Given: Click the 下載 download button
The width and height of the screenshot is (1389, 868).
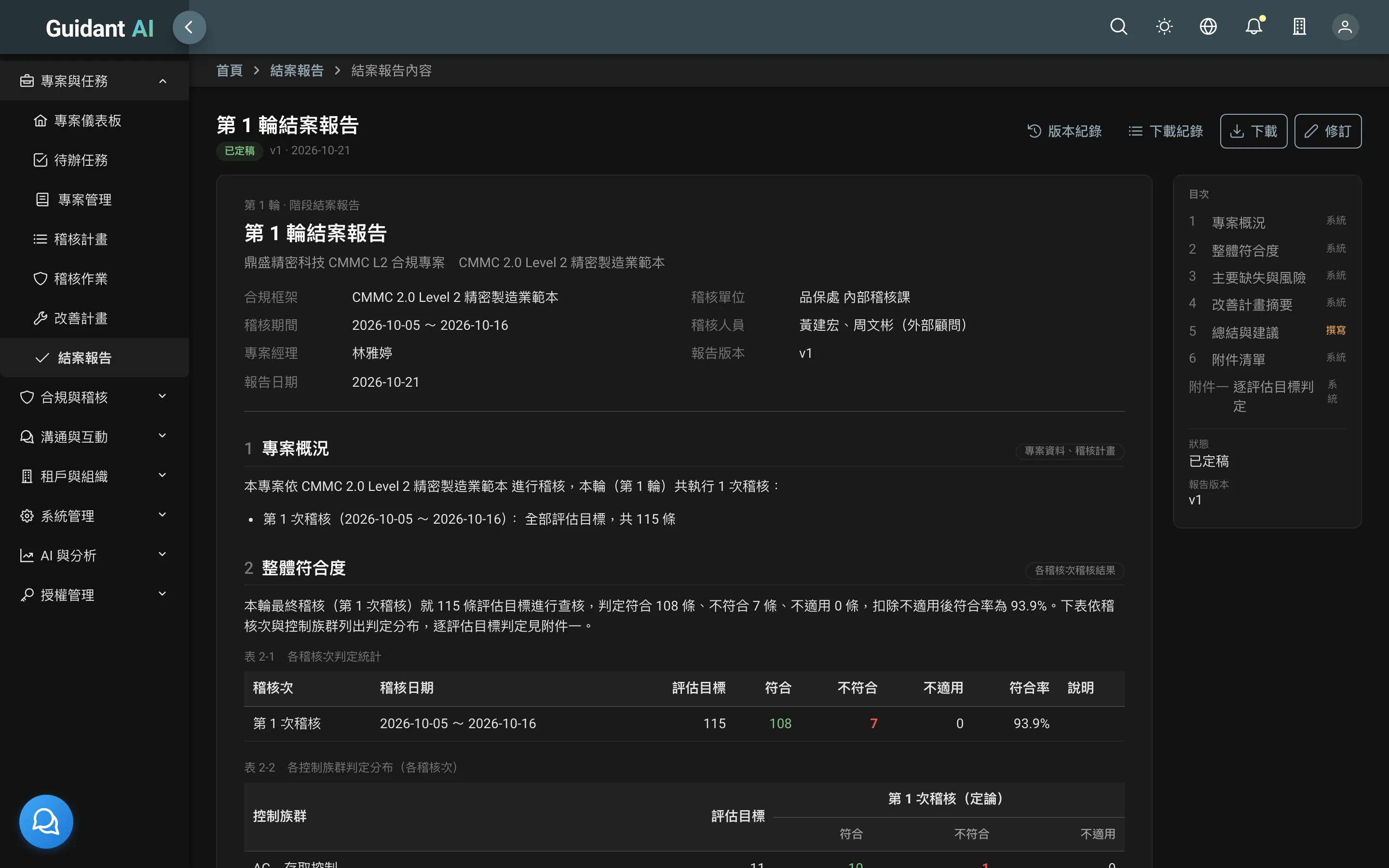Looking at the screenshot, I should coord(1253,132).
